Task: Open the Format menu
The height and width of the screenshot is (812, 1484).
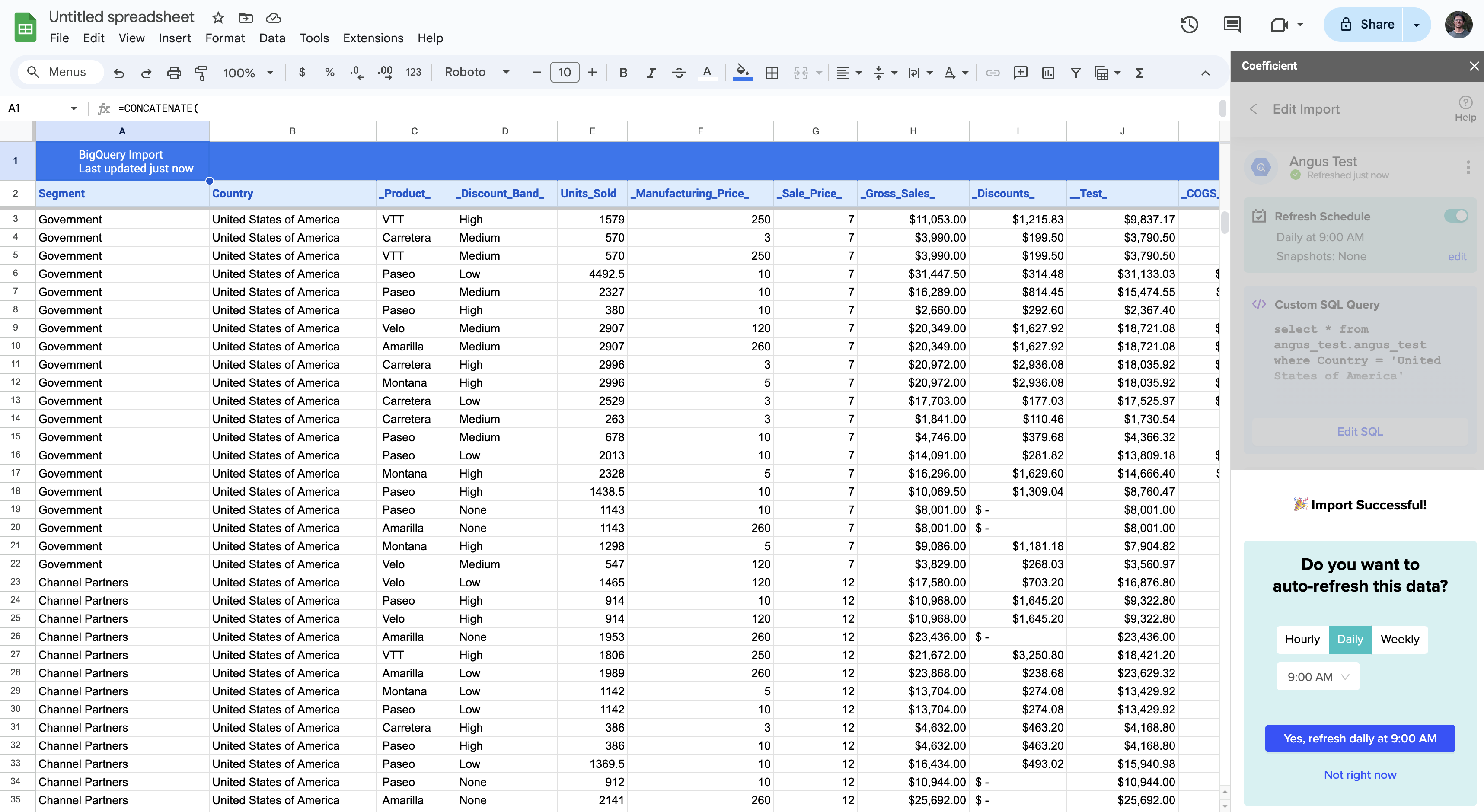Action: click(x=225, y=38)
